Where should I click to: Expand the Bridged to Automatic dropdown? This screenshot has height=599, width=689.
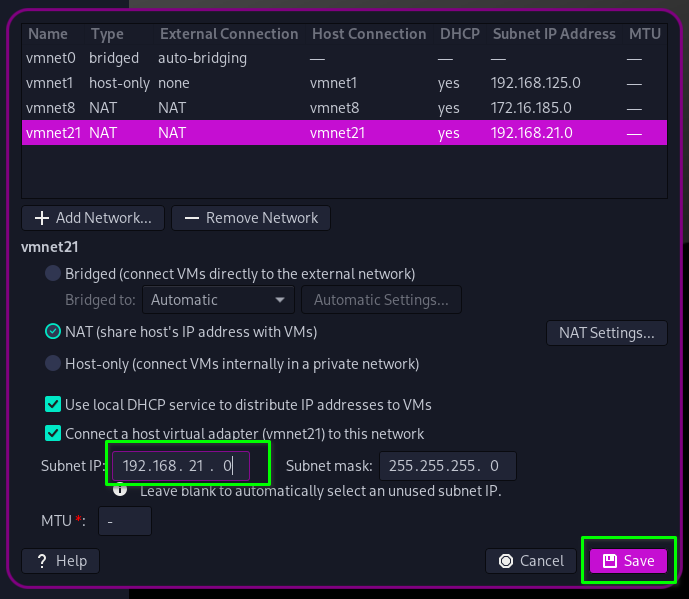pos(218,300)
